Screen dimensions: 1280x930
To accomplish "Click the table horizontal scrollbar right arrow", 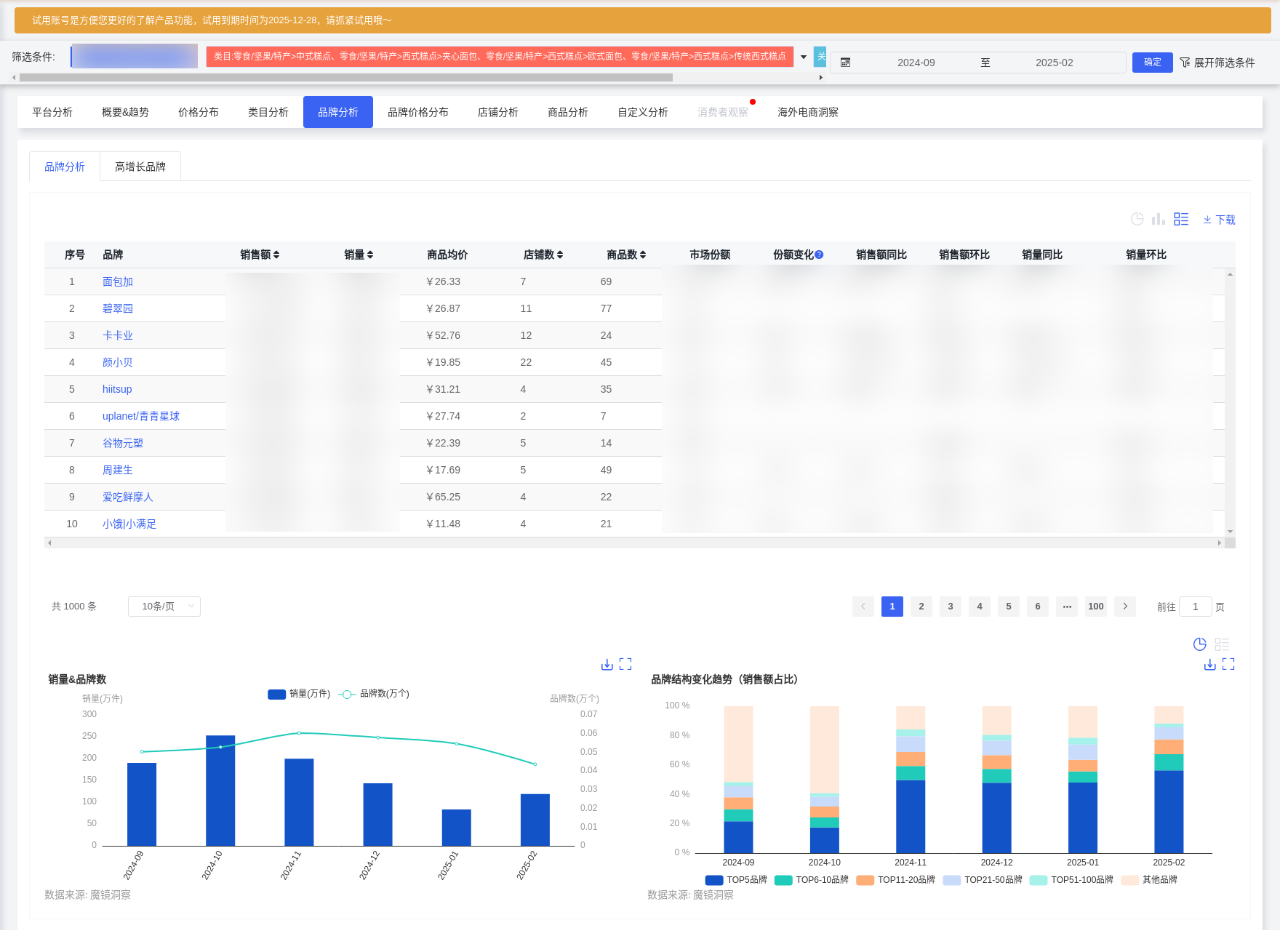I will point(1219,543).
